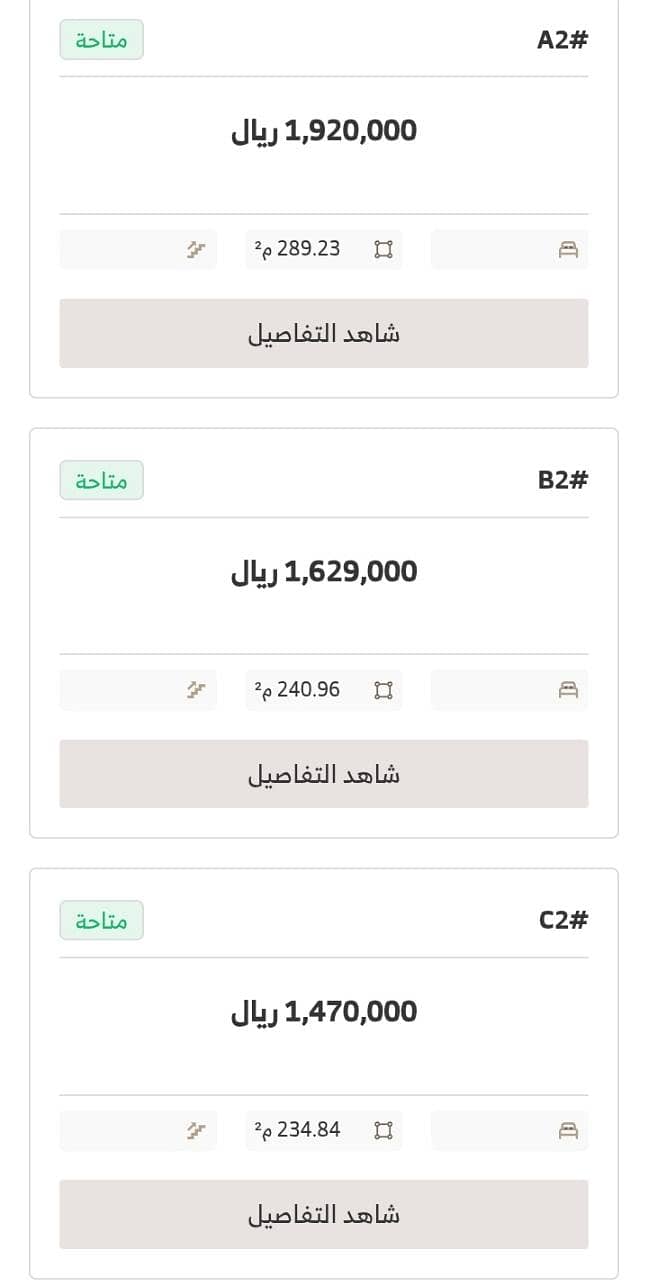Click the green available badge on A2
This screenshot has width=648, height=1281.
(x=101, y=40)
